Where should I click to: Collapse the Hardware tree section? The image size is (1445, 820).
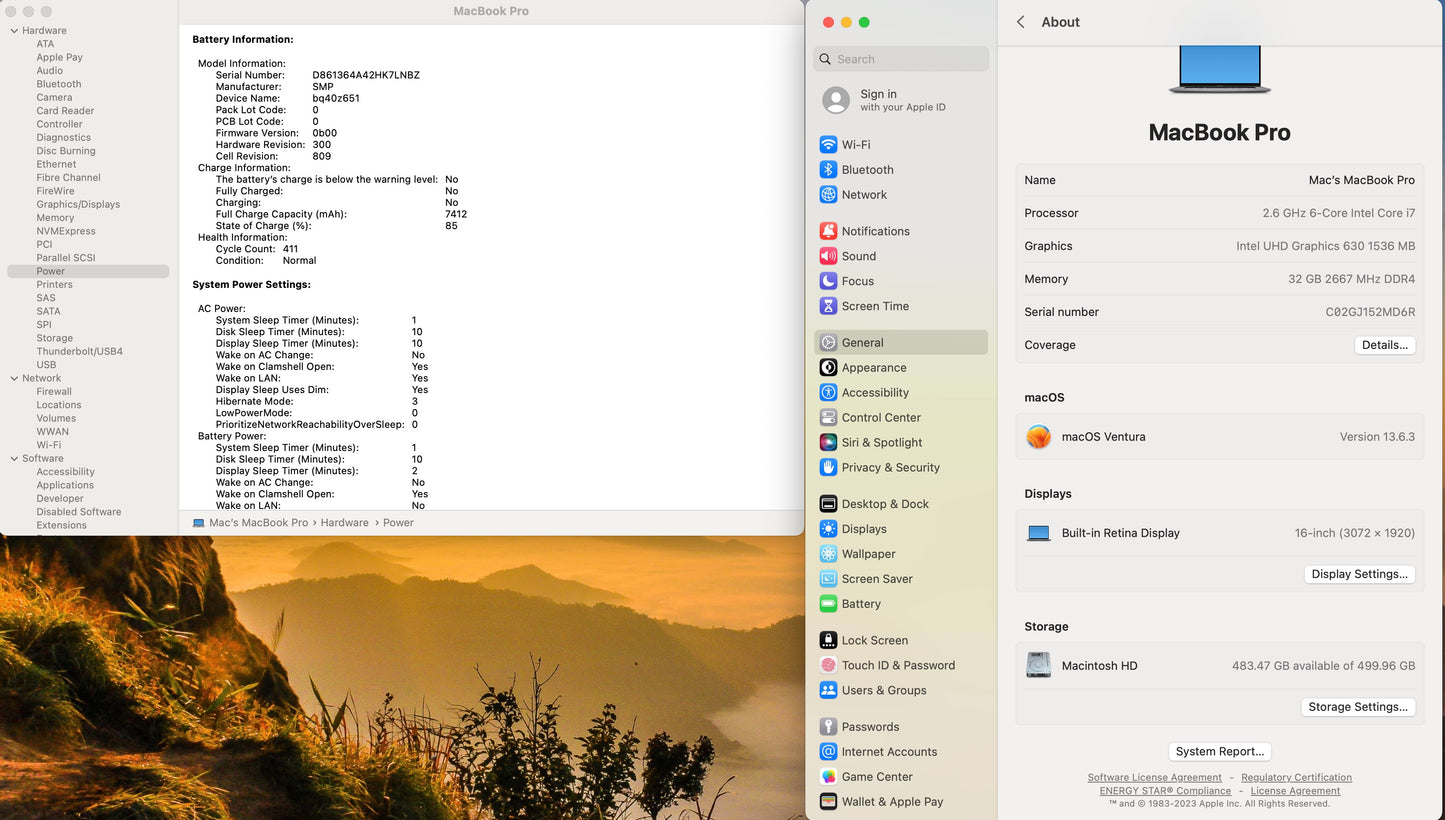(14, 31)
